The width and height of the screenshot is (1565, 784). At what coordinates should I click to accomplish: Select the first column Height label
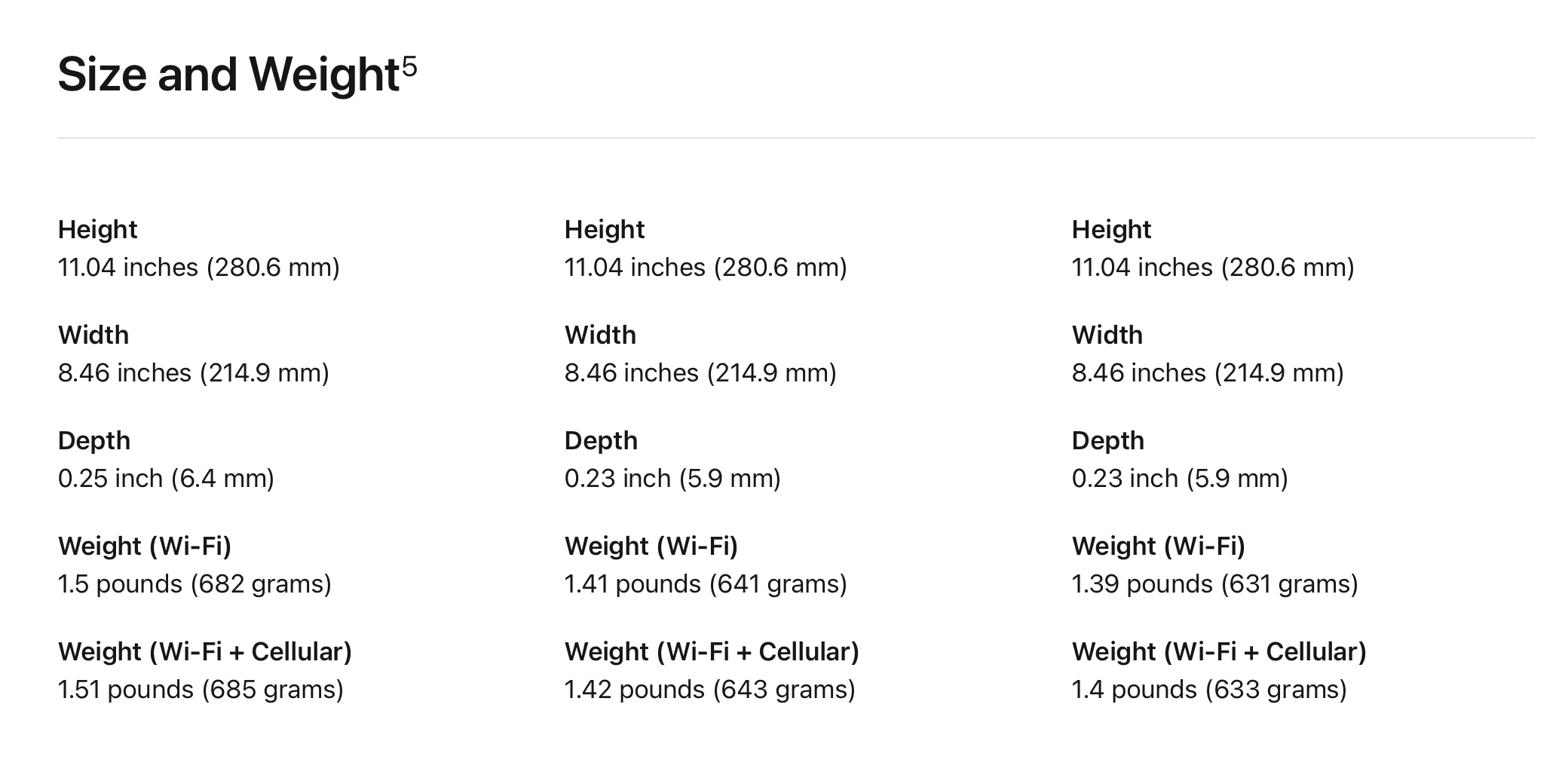97,230
